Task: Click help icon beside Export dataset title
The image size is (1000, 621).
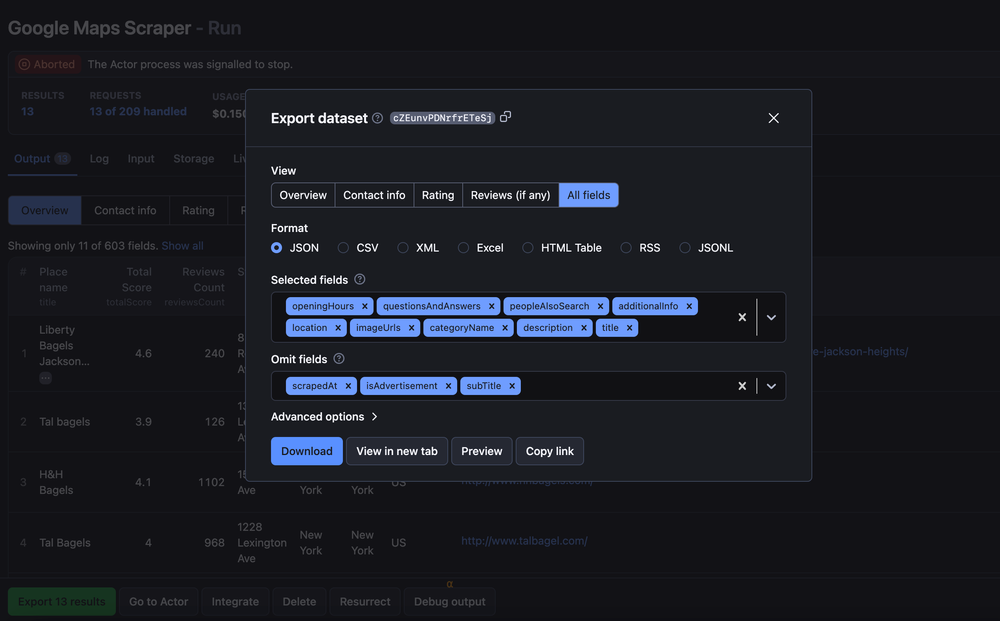Action: [x=377, y=118]
